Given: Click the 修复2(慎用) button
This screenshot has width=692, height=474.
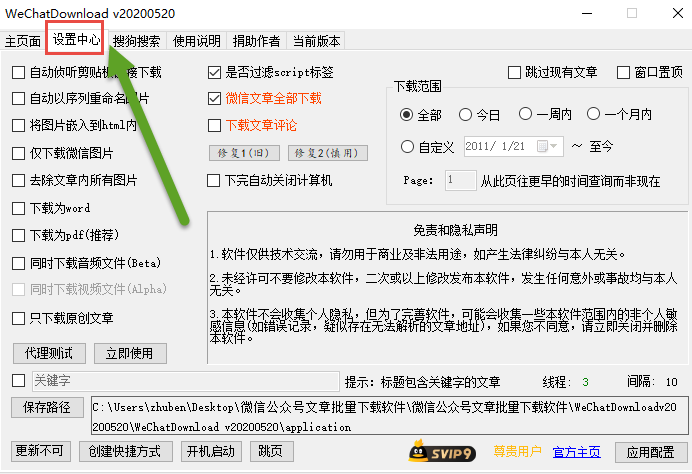Looking at the screenshot, I should [x=327, y=153].
